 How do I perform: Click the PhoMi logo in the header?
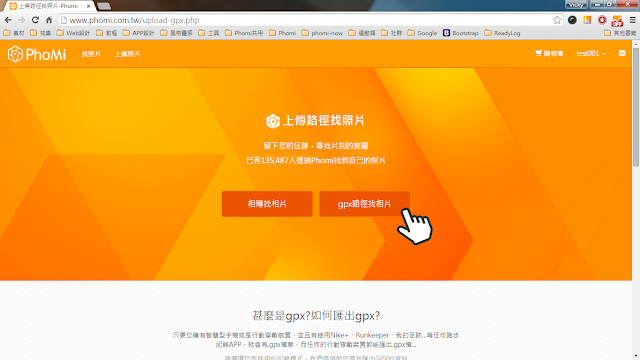(x=37, y=54)
